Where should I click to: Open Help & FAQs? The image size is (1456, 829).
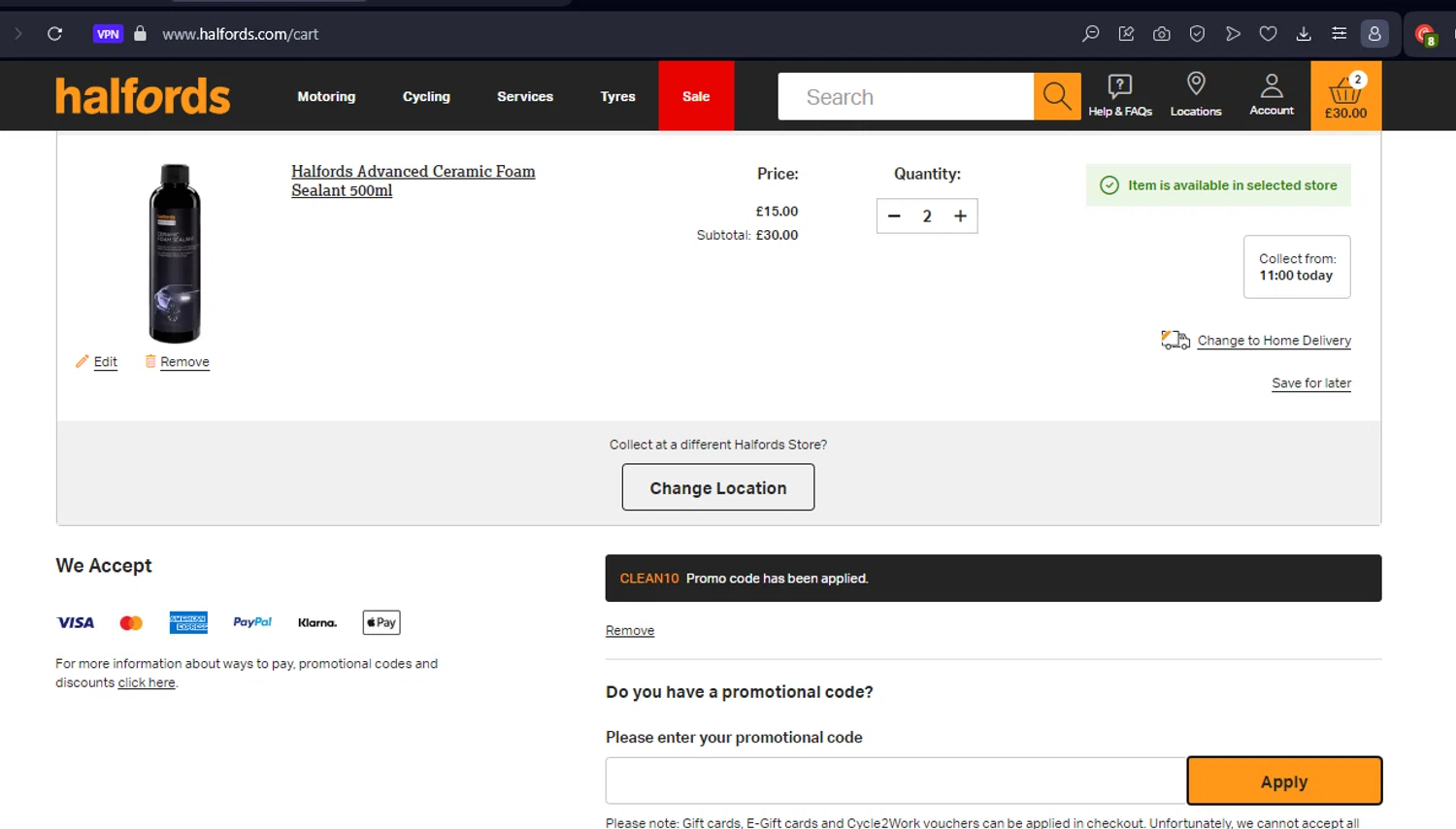point(1120,95)
